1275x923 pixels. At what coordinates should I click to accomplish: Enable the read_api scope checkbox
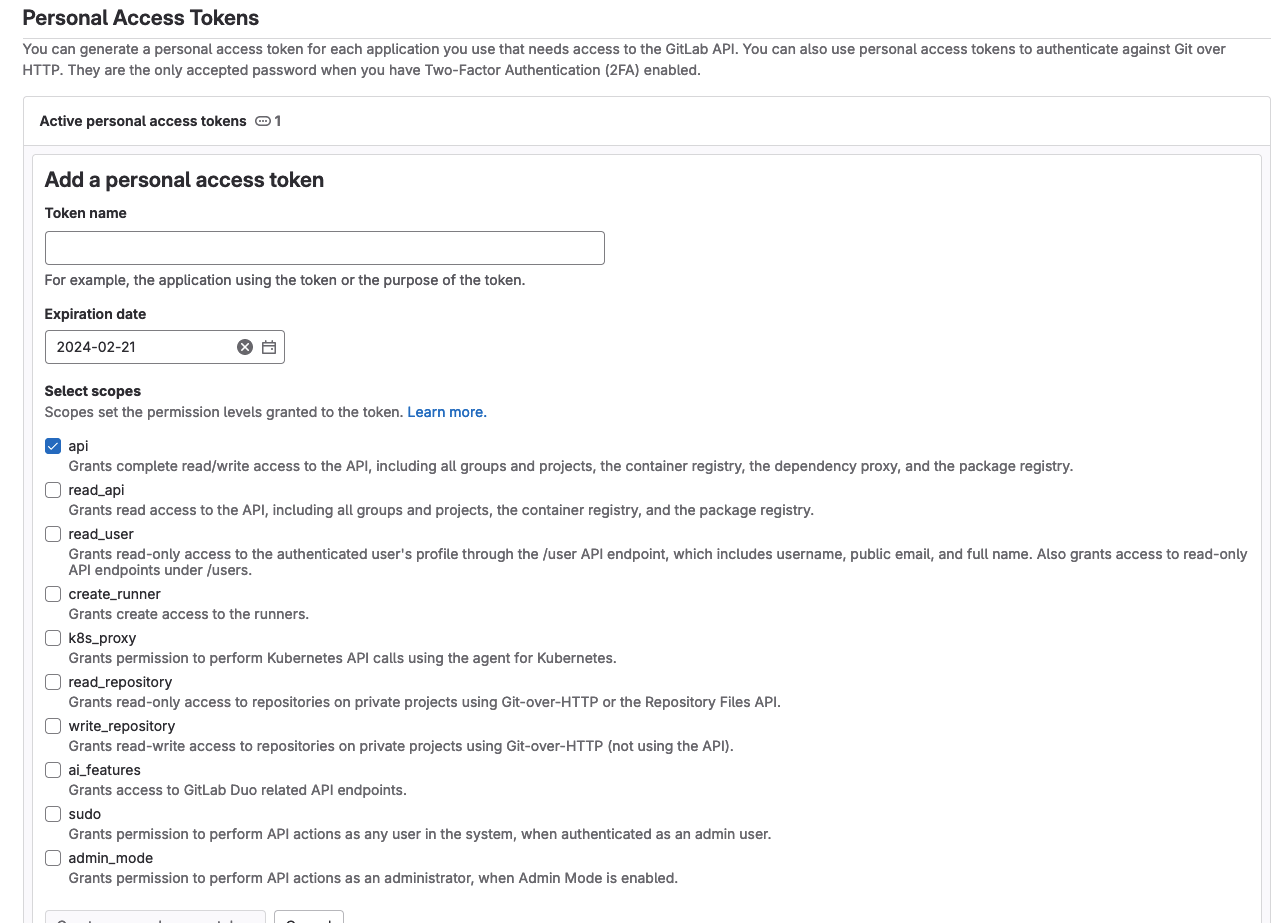pos(53,490)
